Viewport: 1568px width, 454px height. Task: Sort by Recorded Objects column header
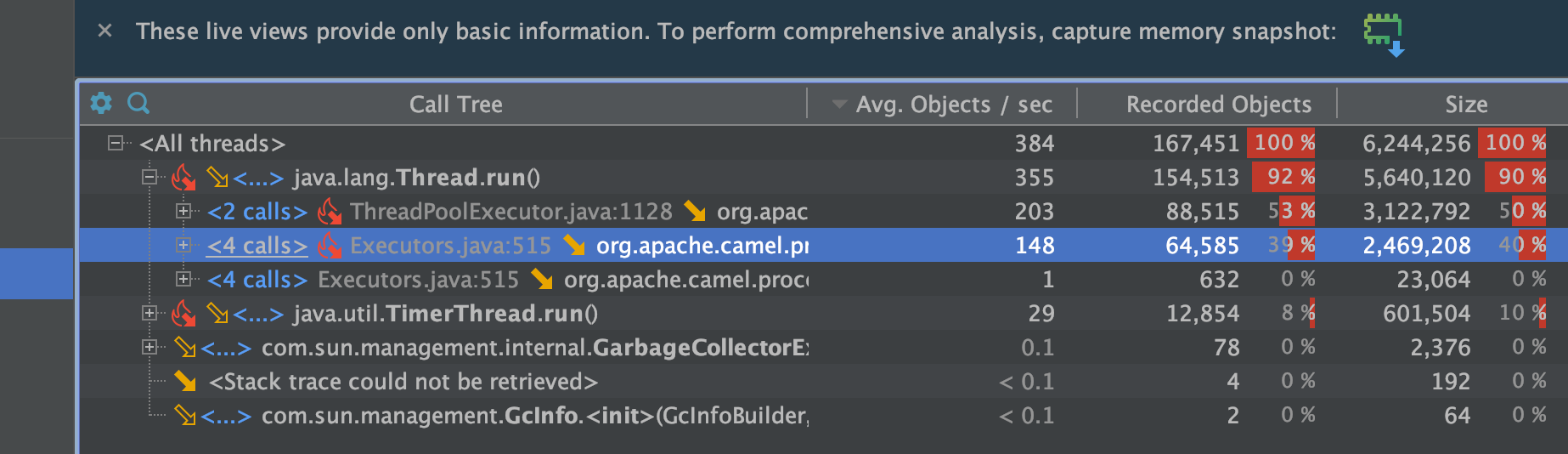[1217, 105]
